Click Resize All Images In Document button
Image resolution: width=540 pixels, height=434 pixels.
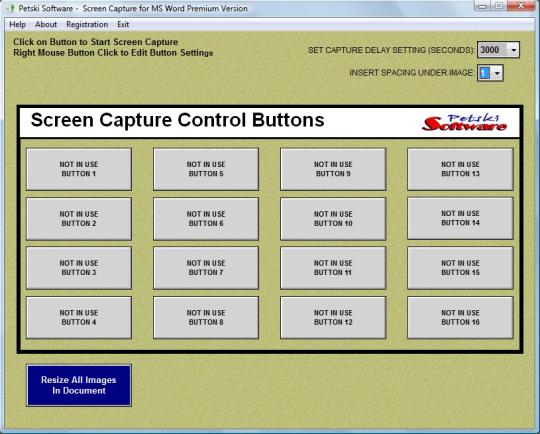click(79, 385)
